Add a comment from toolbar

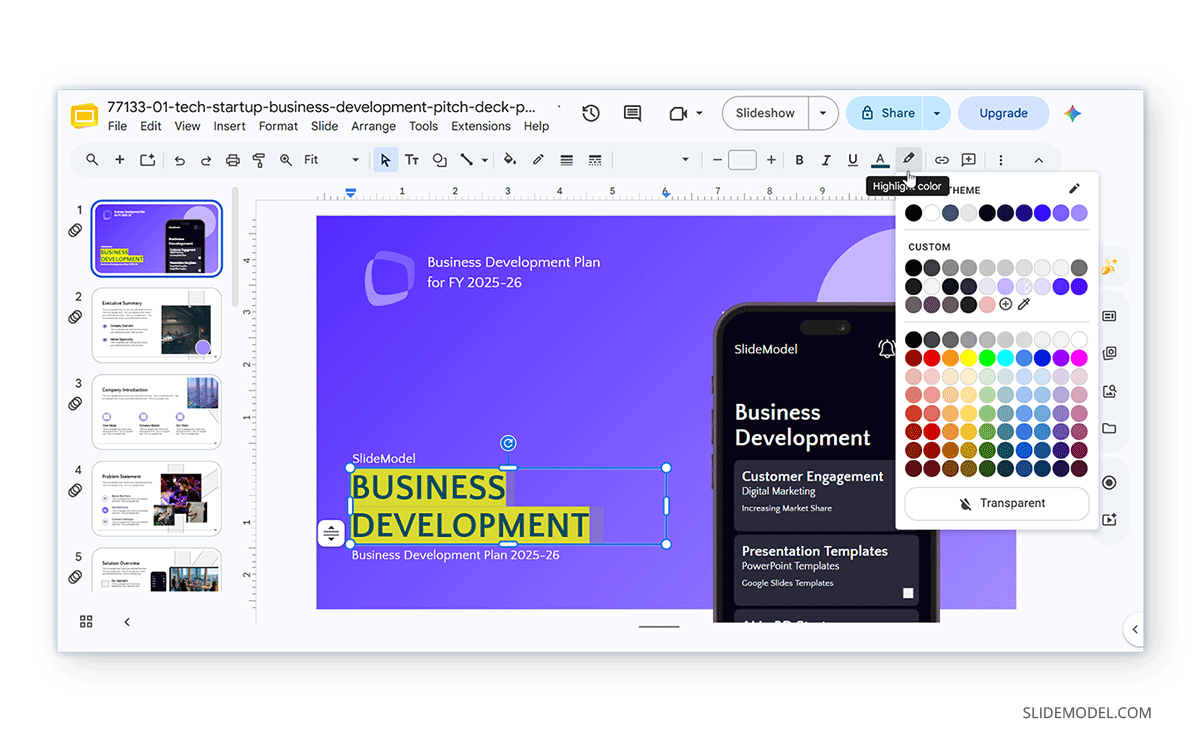tap(969, 160)
